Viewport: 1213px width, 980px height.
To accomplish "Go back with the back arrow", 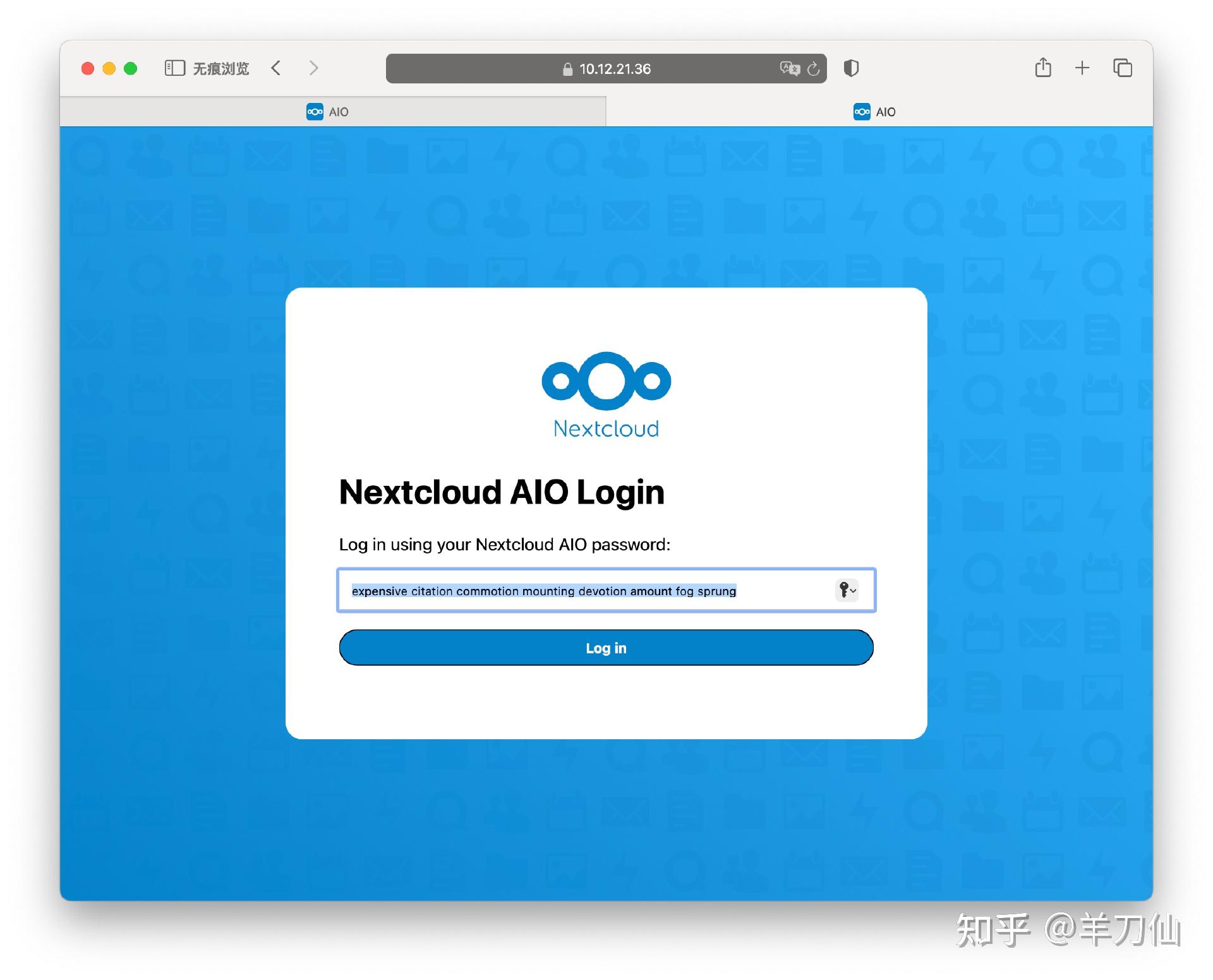I will tap(276, 68).
